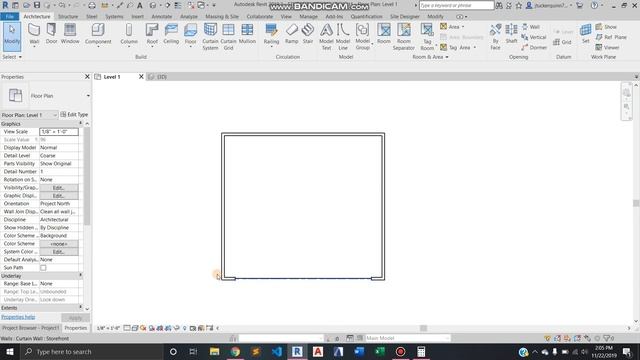The width and height of the screenshot is (640, 360).
Task: Click the Windows taskbar search box
Action: click(92, 352)
